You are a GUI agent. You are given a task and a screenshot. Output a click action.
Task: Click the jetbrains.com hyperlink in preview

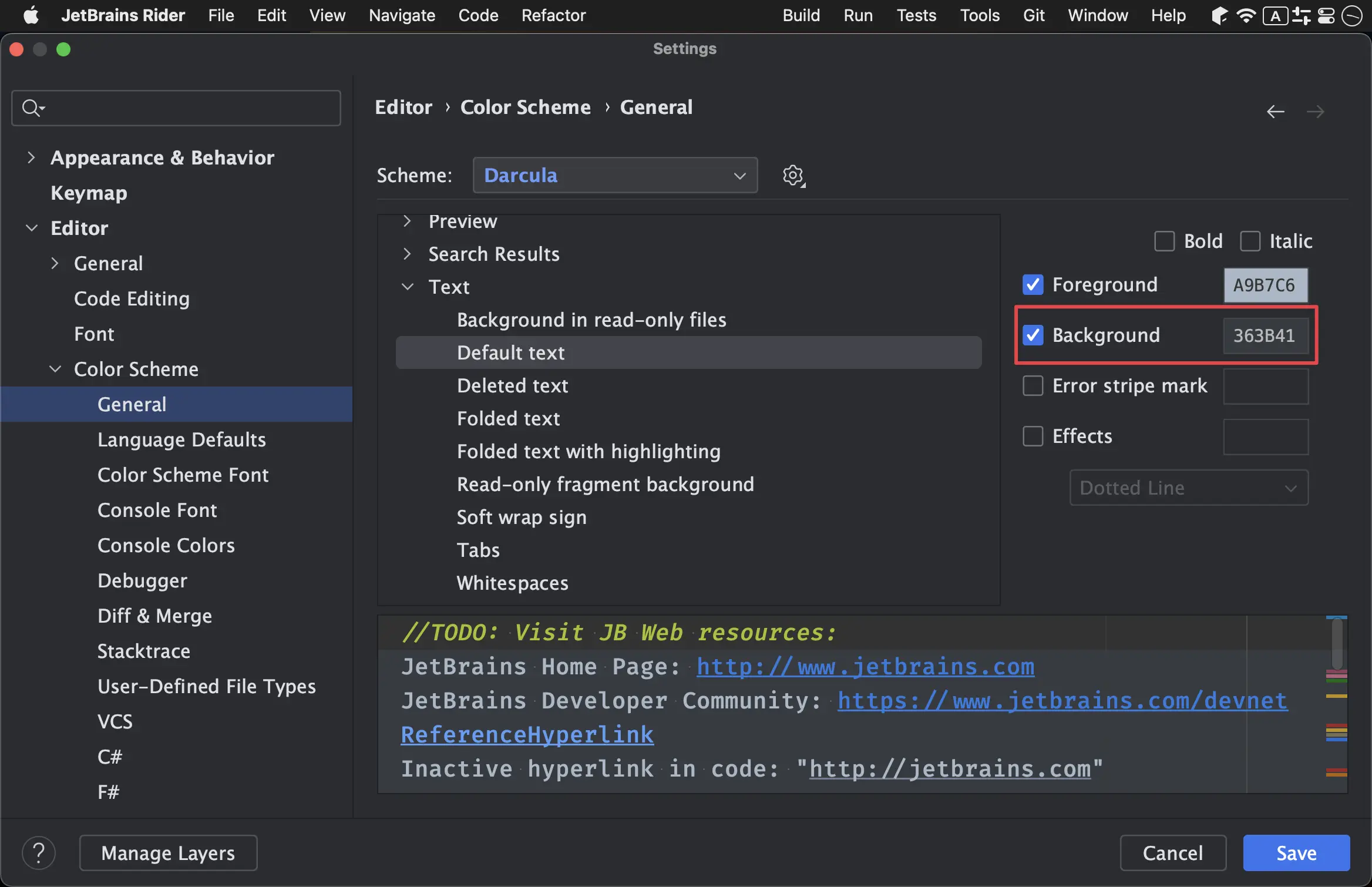click(865, 667)
